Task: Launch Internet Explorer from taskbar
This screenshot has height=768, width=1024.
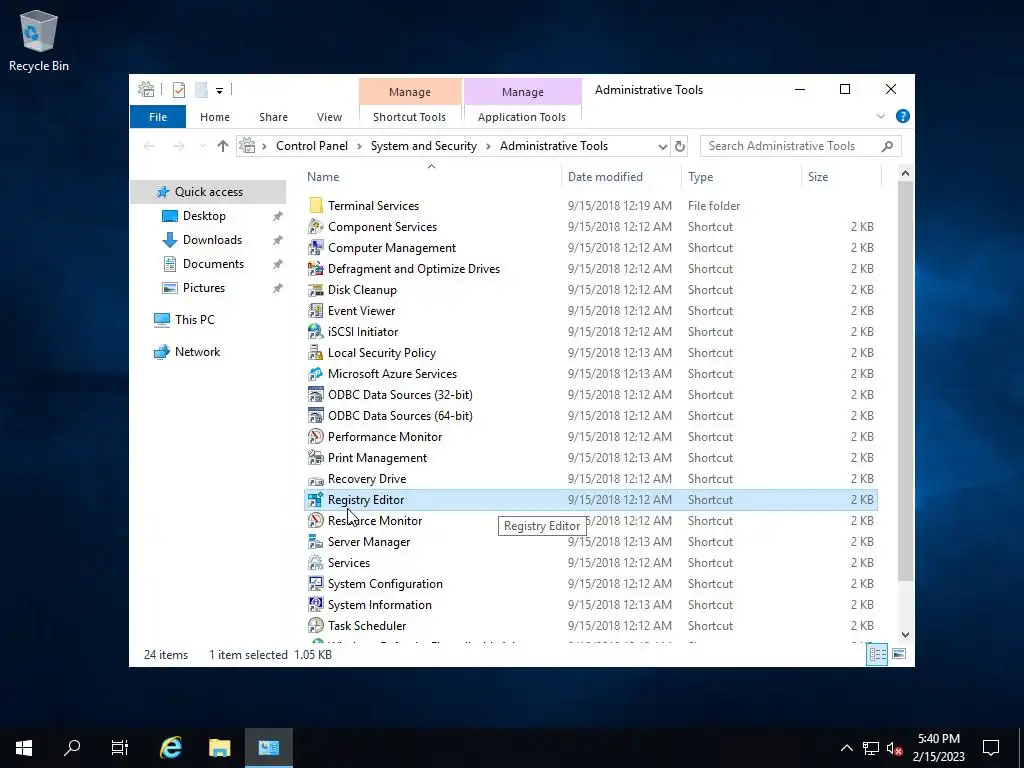Action: click(x=170, y=748)
